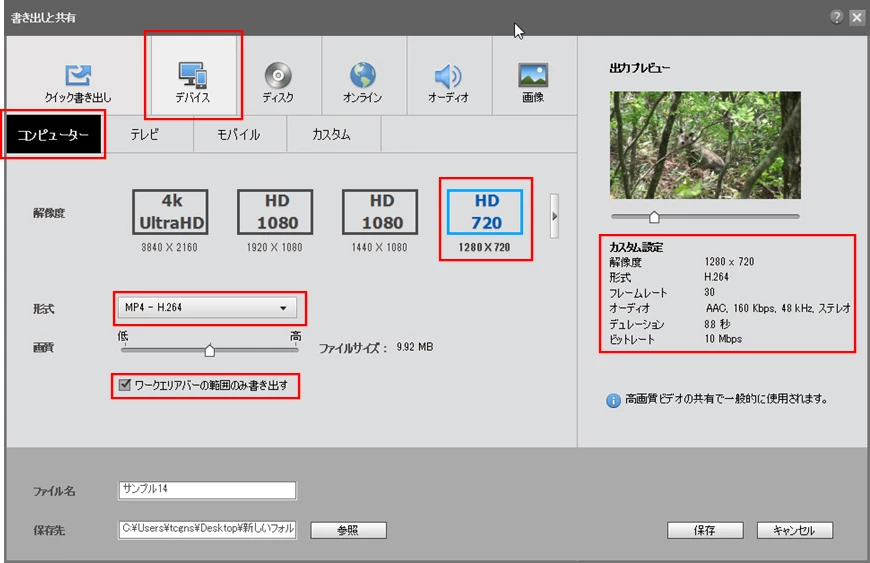Click the ファイルサイズ 9.92 MB value
The width and height of the screenshot is (870, 563).
click(415, 347)
